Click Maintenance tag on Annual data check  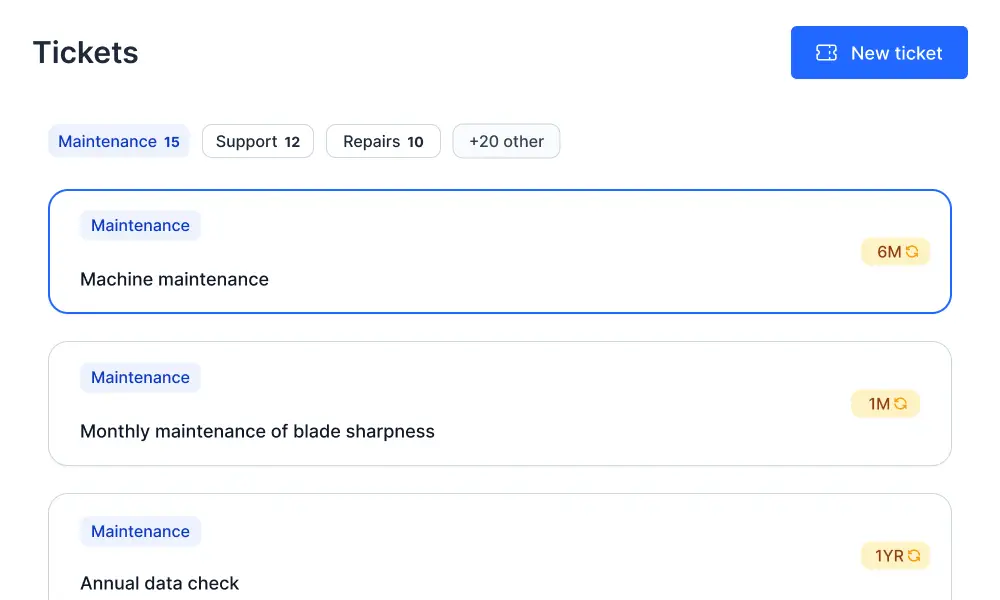140,532
